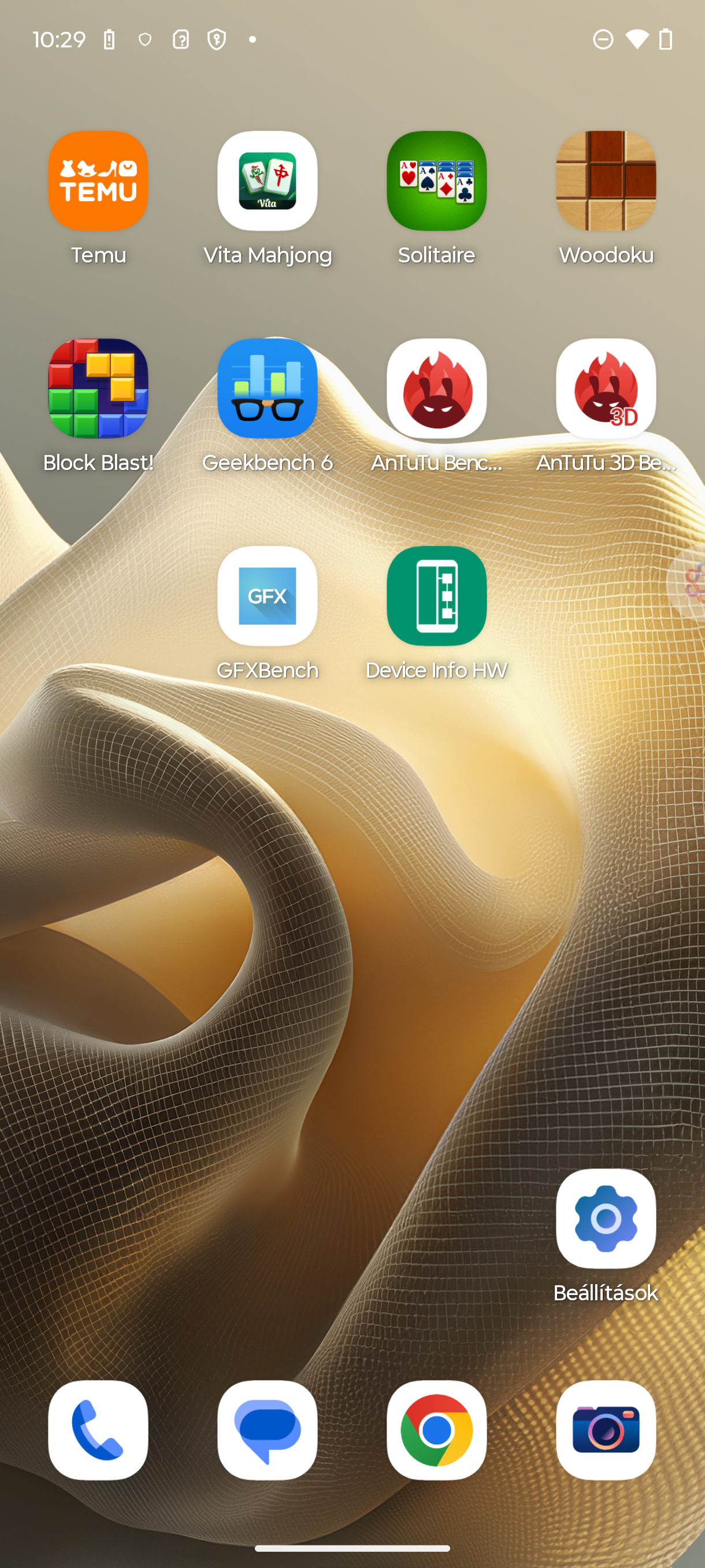
Task: Tap the floating edge shortcut bubble
Action: point(687,583)
